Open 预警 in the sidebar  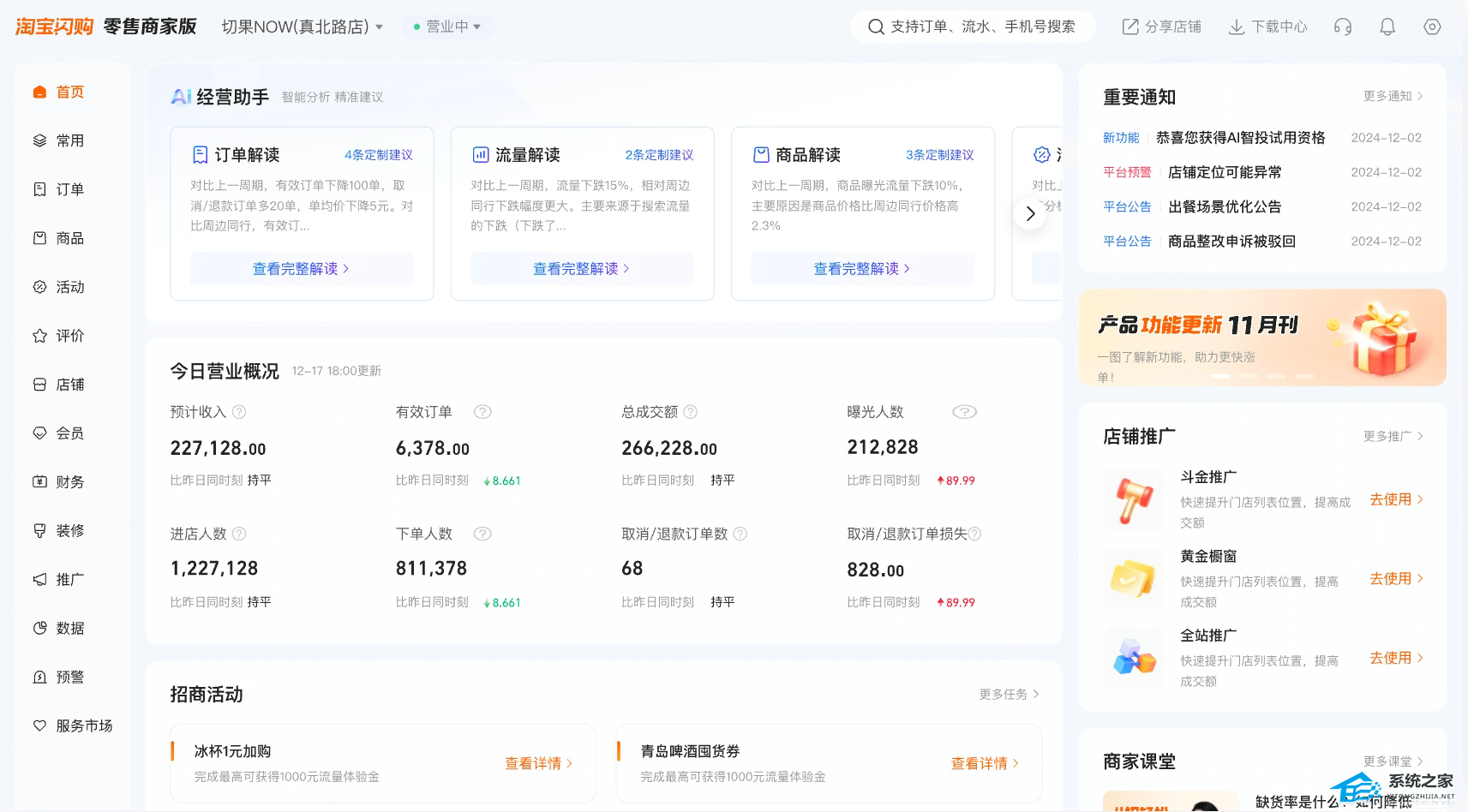72,678
